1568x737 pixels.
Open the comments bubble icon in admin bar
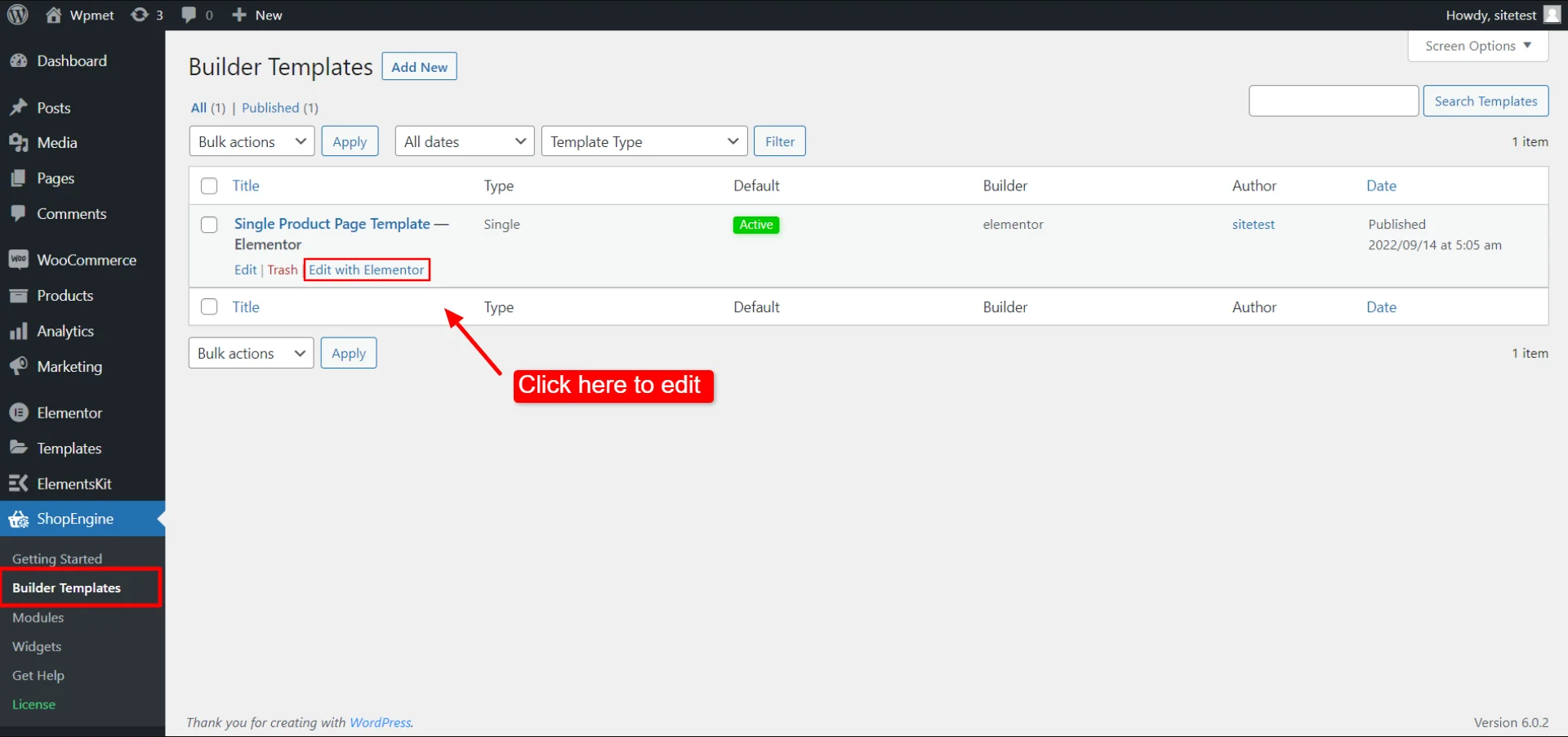tap(189, 15)
